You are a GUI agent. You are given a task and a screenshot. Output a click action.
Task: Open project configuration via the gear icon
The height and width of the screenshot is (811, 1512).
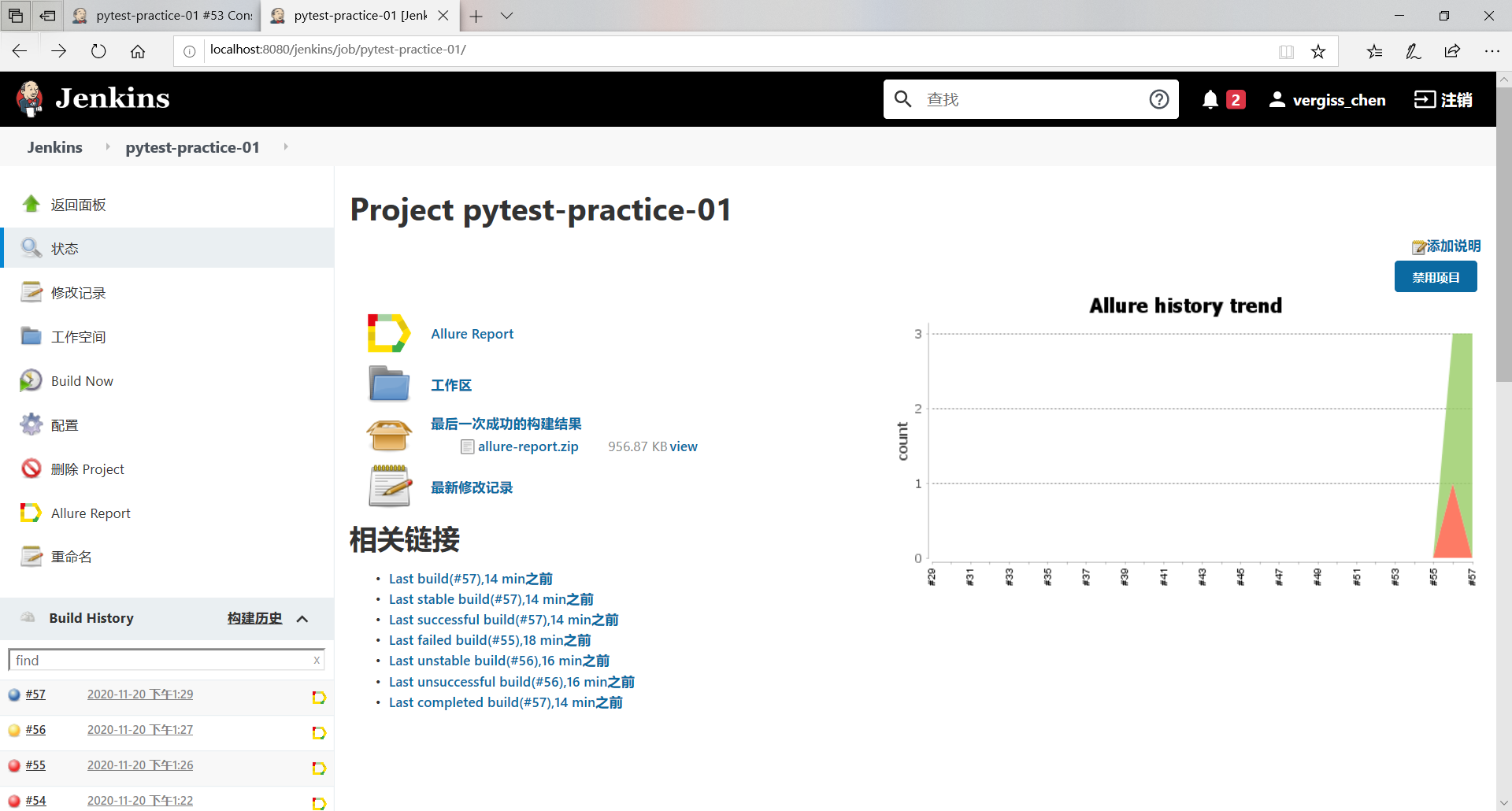[x=31, y=424]
